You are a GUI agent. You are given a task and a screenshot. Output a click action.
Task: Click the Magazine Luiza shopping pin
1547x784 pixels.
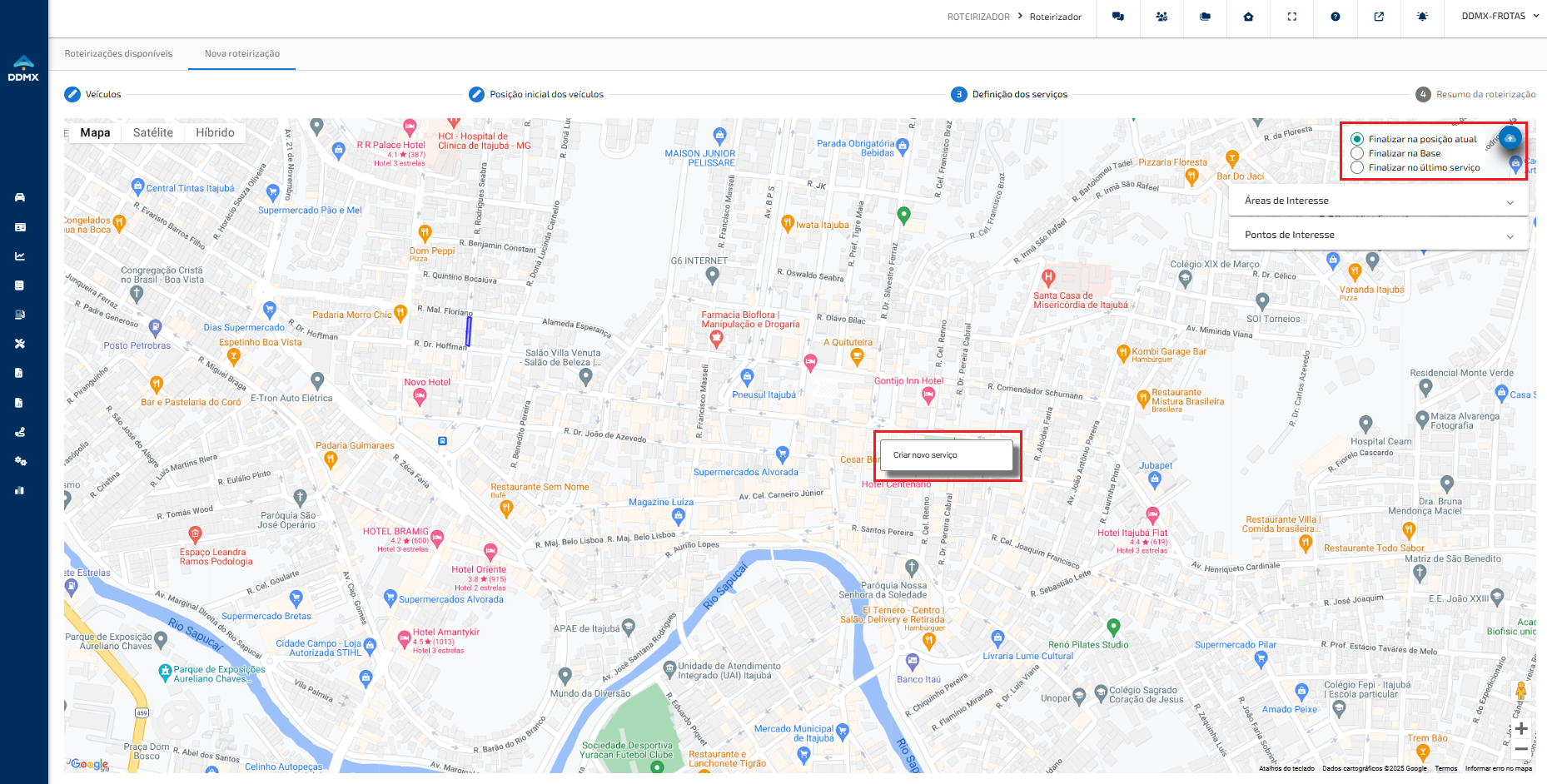679,516
